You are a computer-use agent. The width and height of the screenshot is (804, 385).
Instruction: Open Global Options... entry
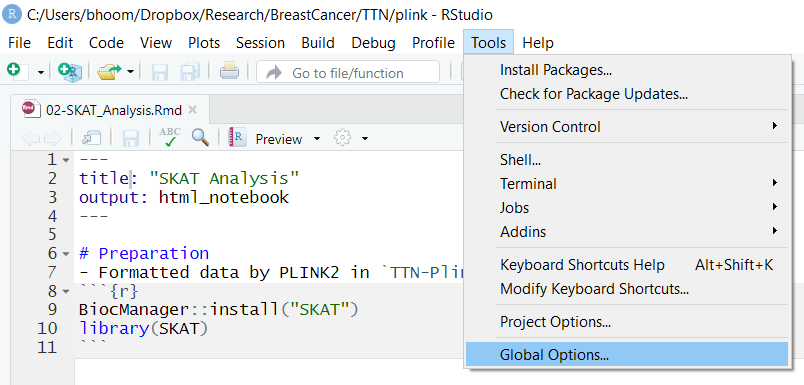point(626,355)
